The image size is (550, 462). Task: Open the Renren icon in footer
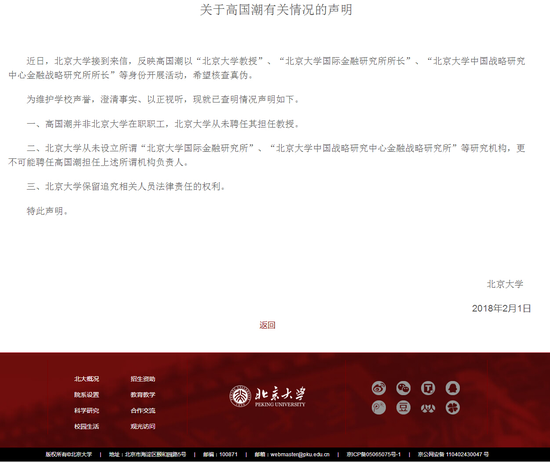pyautogui.click(x=428, y=408)
